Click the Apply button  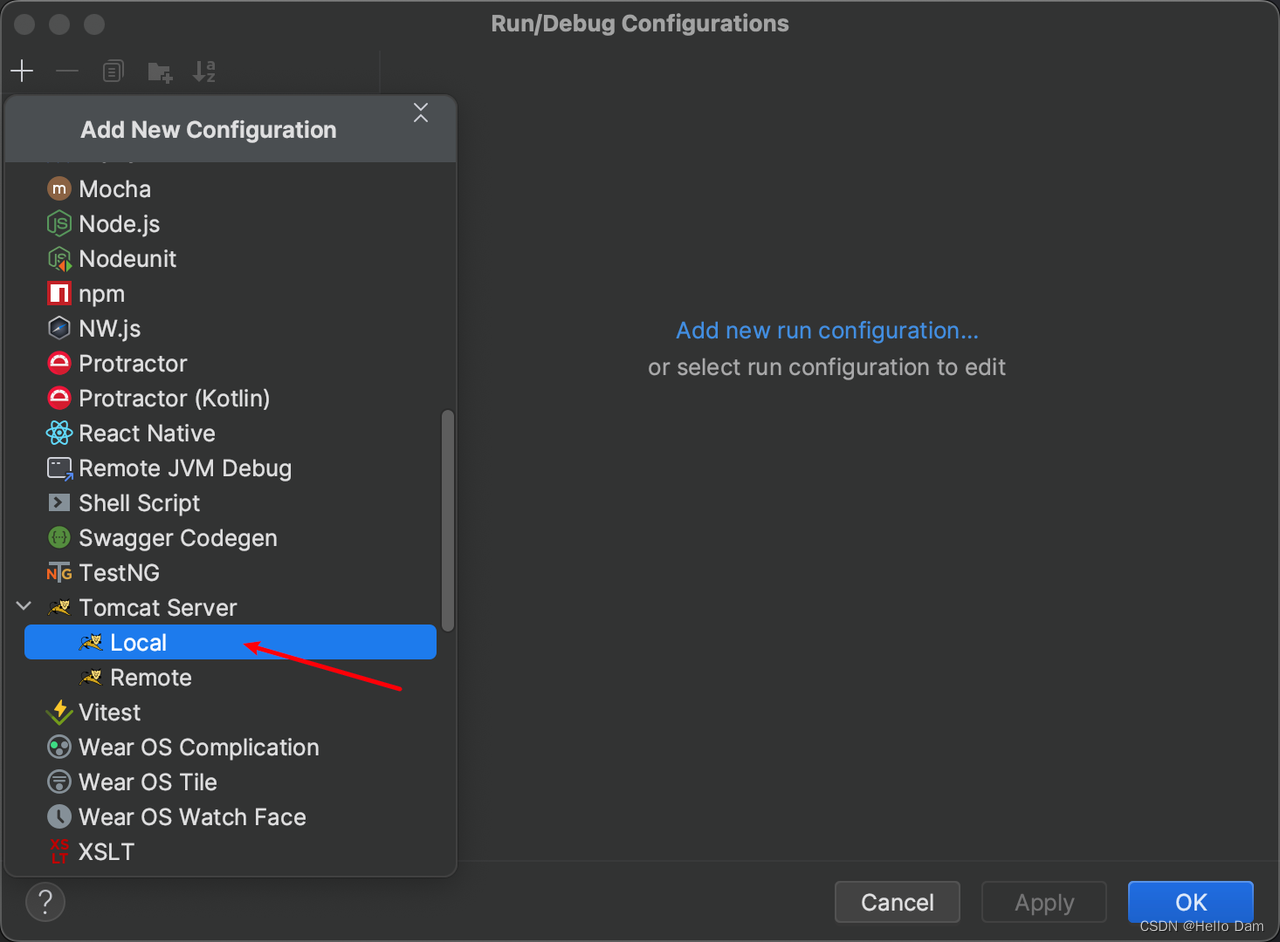[1044, 902]
